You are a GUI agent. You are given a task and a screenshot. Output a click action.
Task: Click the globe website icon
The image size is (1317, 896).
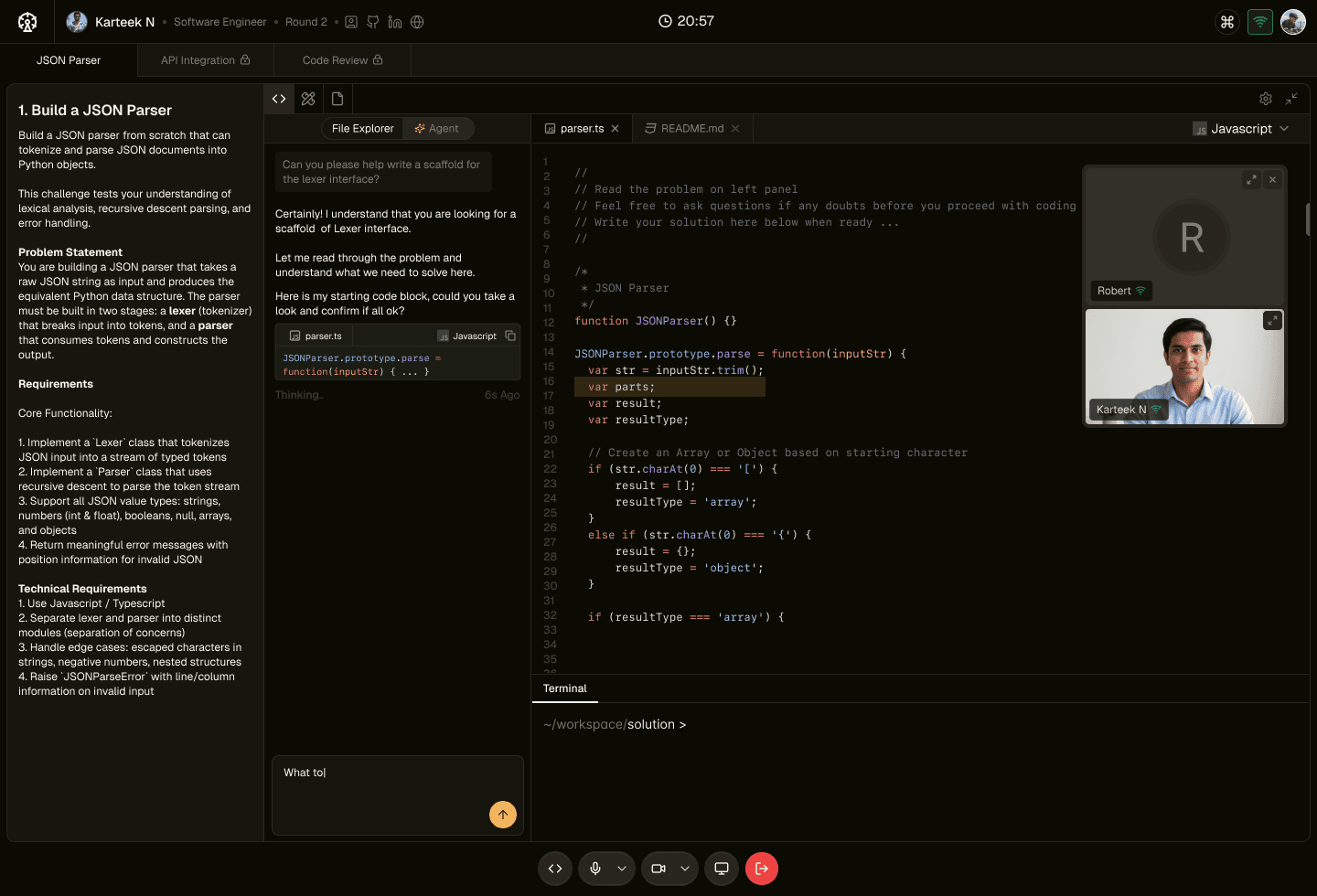pos(417,22)
